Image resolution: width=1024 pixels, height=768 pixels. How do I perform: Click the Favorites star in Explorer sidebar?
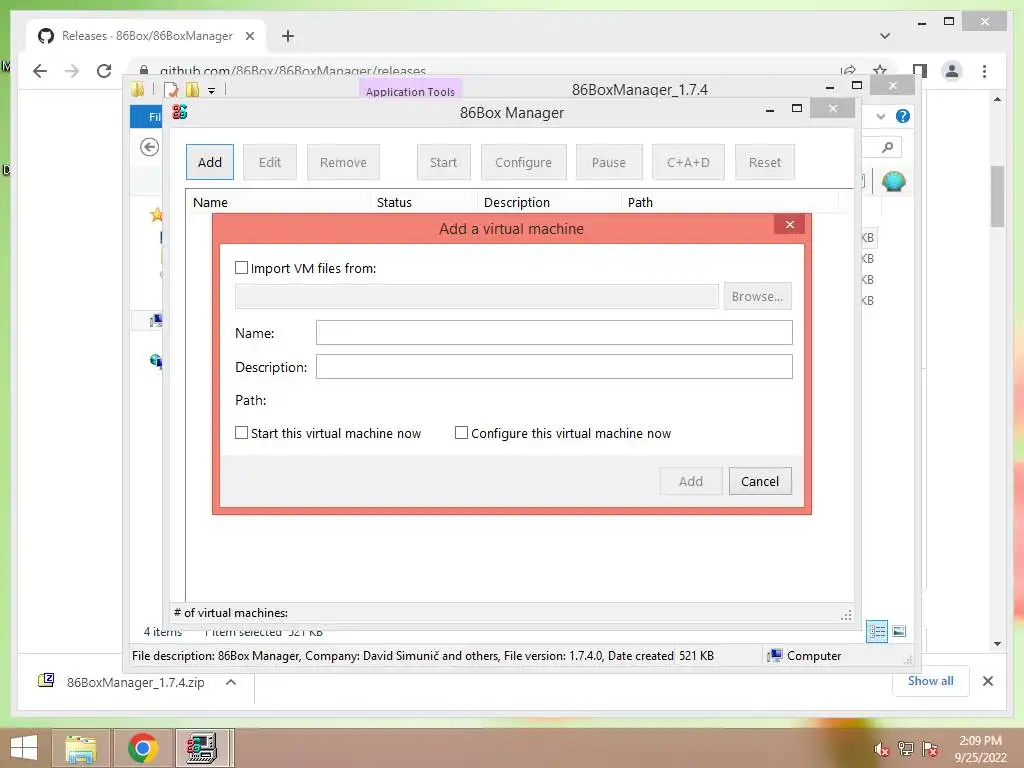[156, 214]
